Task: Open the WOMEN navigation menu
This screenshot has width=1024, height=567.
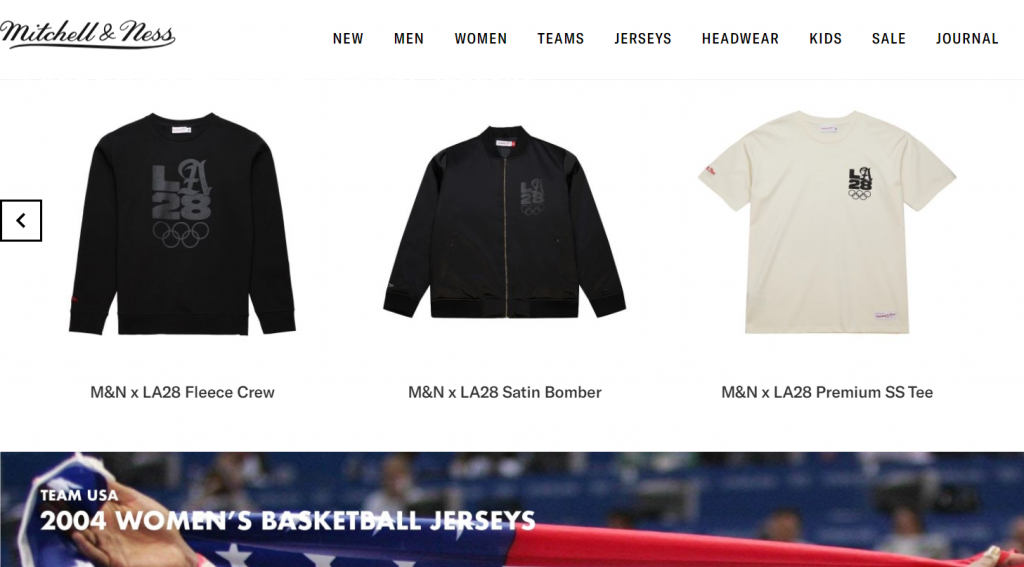Action: [481, 39]
